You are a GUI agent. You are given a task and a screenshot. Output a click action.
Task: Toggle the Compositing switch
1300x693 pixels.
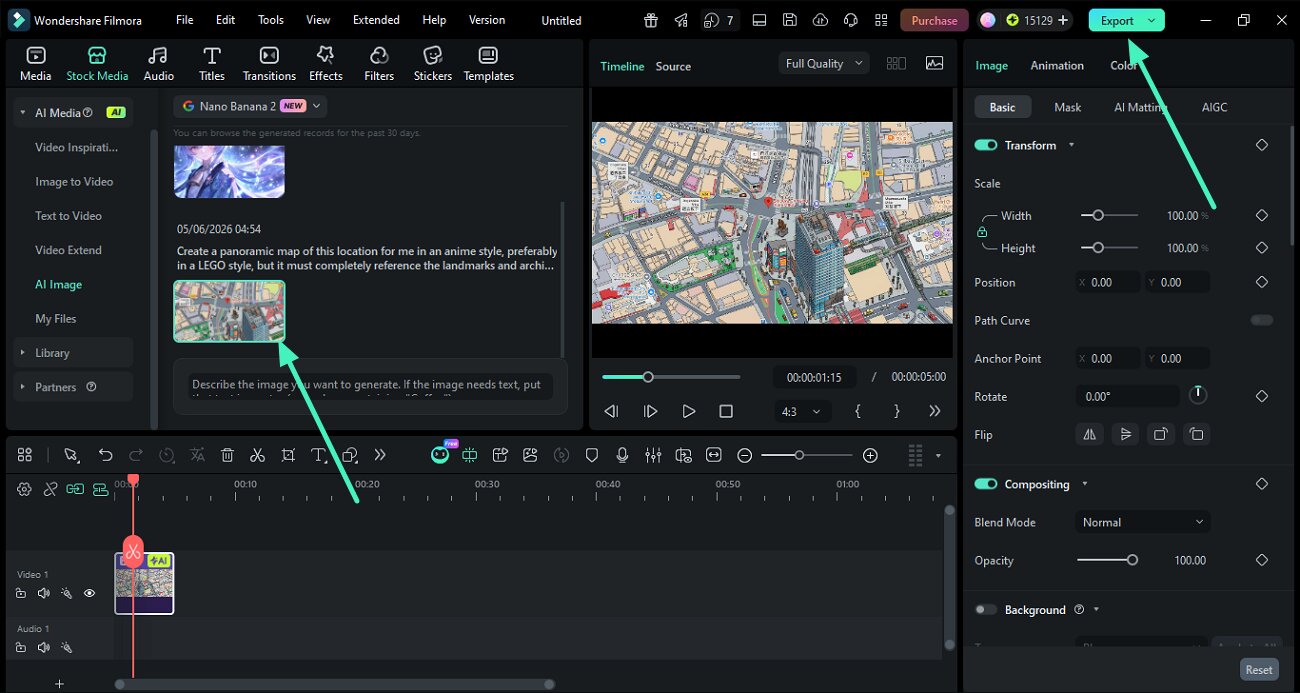(x=986, y=484)
